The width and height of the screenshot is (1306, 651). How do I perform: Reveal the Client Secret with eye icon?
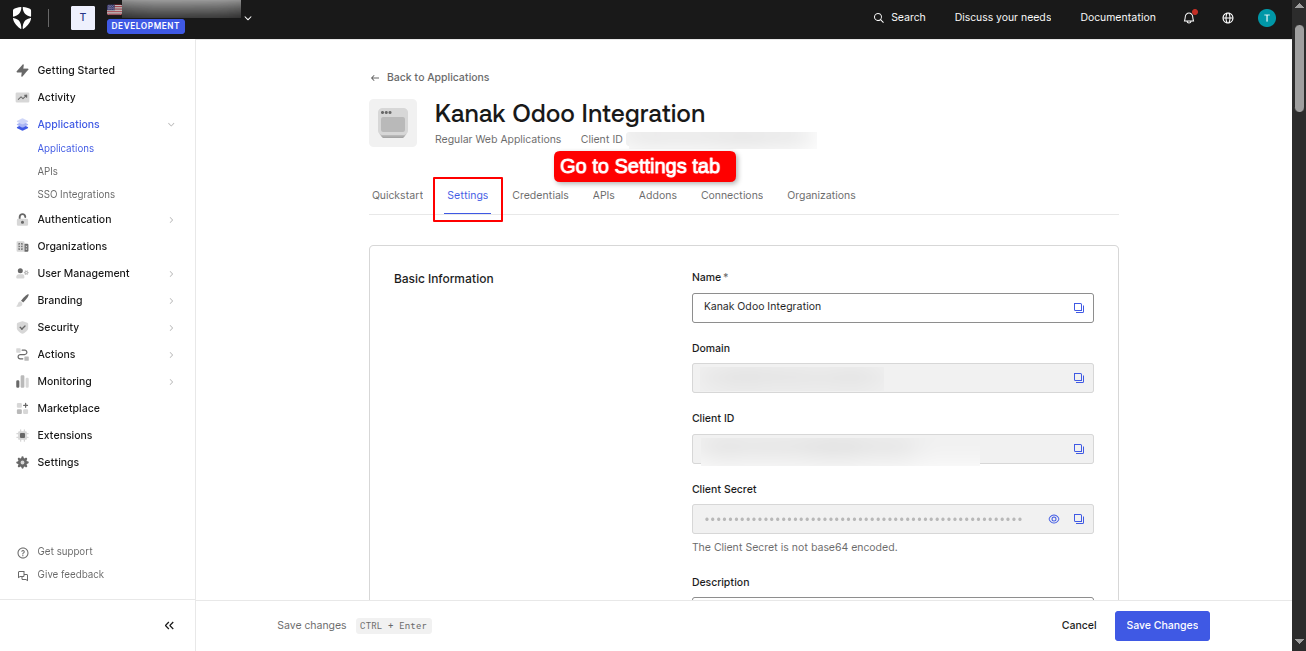tap(1053, 519)
